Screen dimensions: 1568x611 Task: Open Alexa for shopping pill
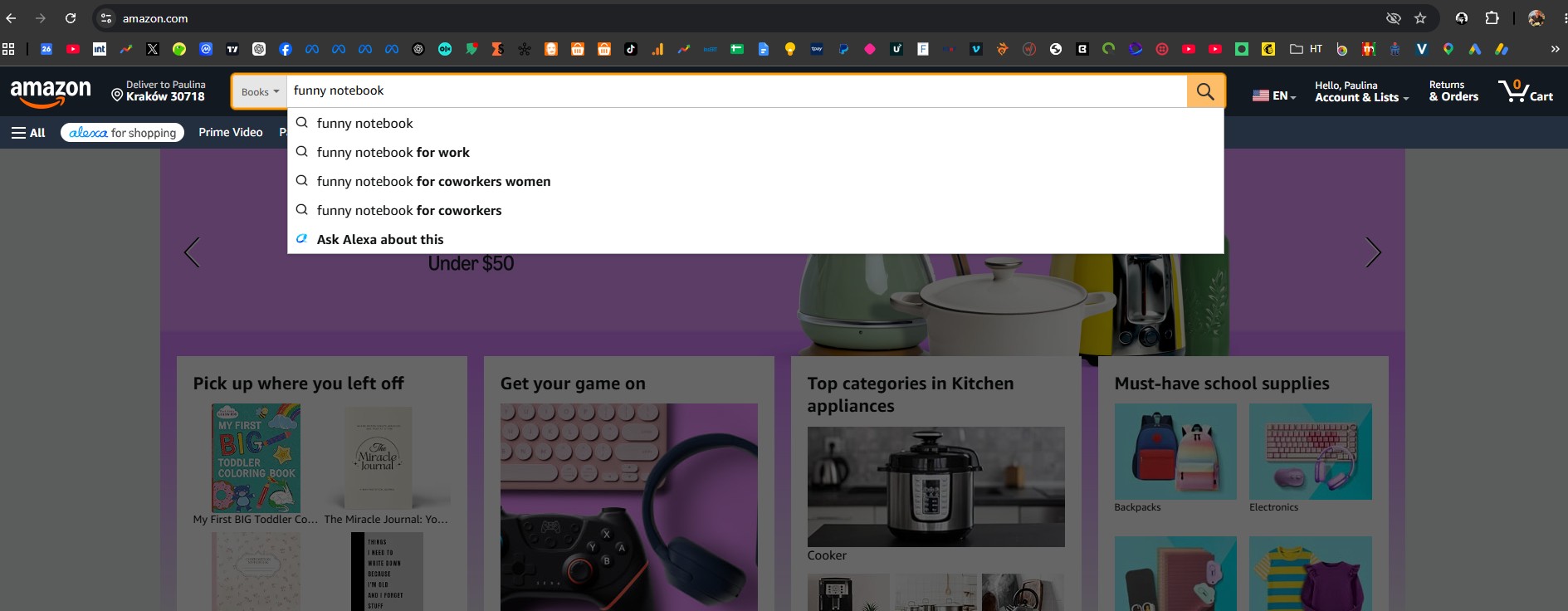click(122, 133)
